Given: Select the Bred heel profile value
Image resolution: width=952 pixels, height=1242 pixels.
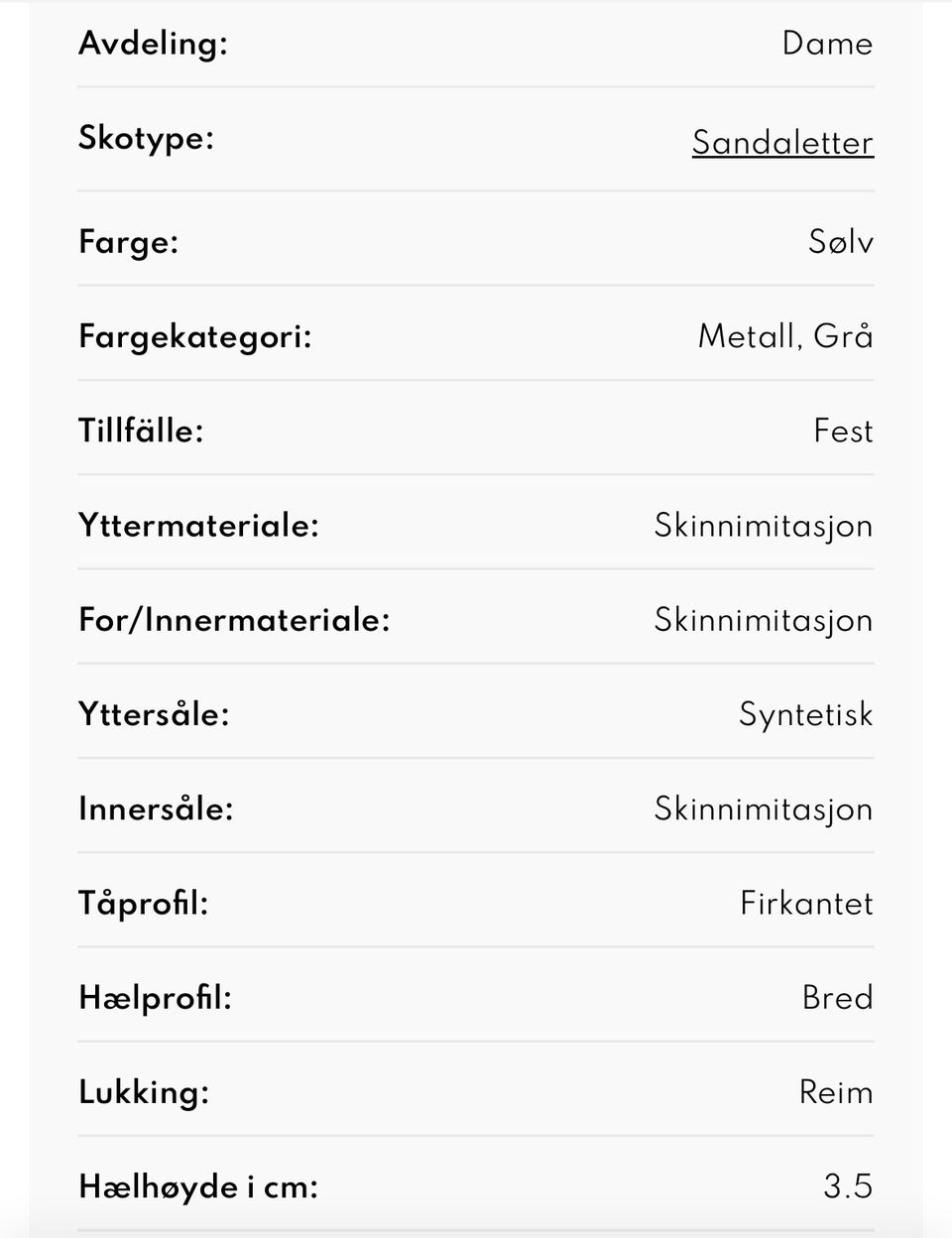Looking at the screenshot, I should pos(837,997).
